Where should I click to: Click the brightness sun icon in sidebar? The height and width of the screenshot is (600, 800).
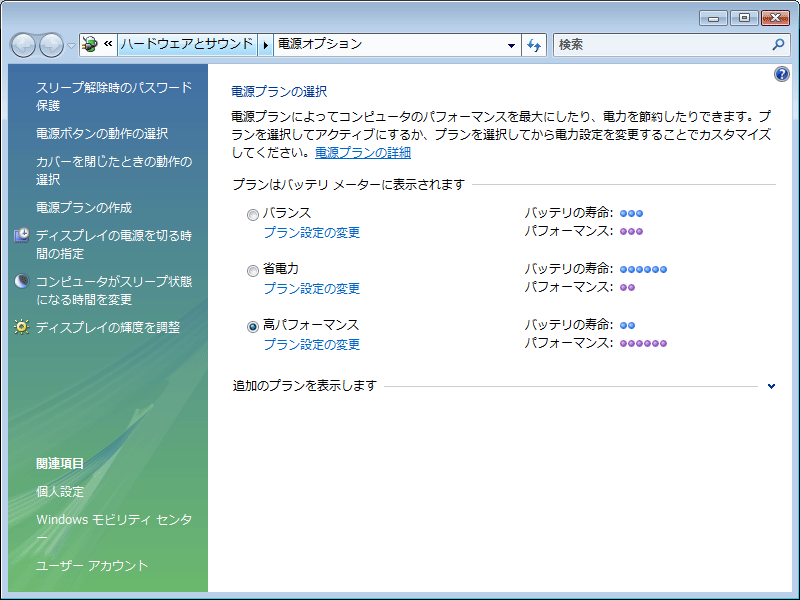click(x=21, y=327)
